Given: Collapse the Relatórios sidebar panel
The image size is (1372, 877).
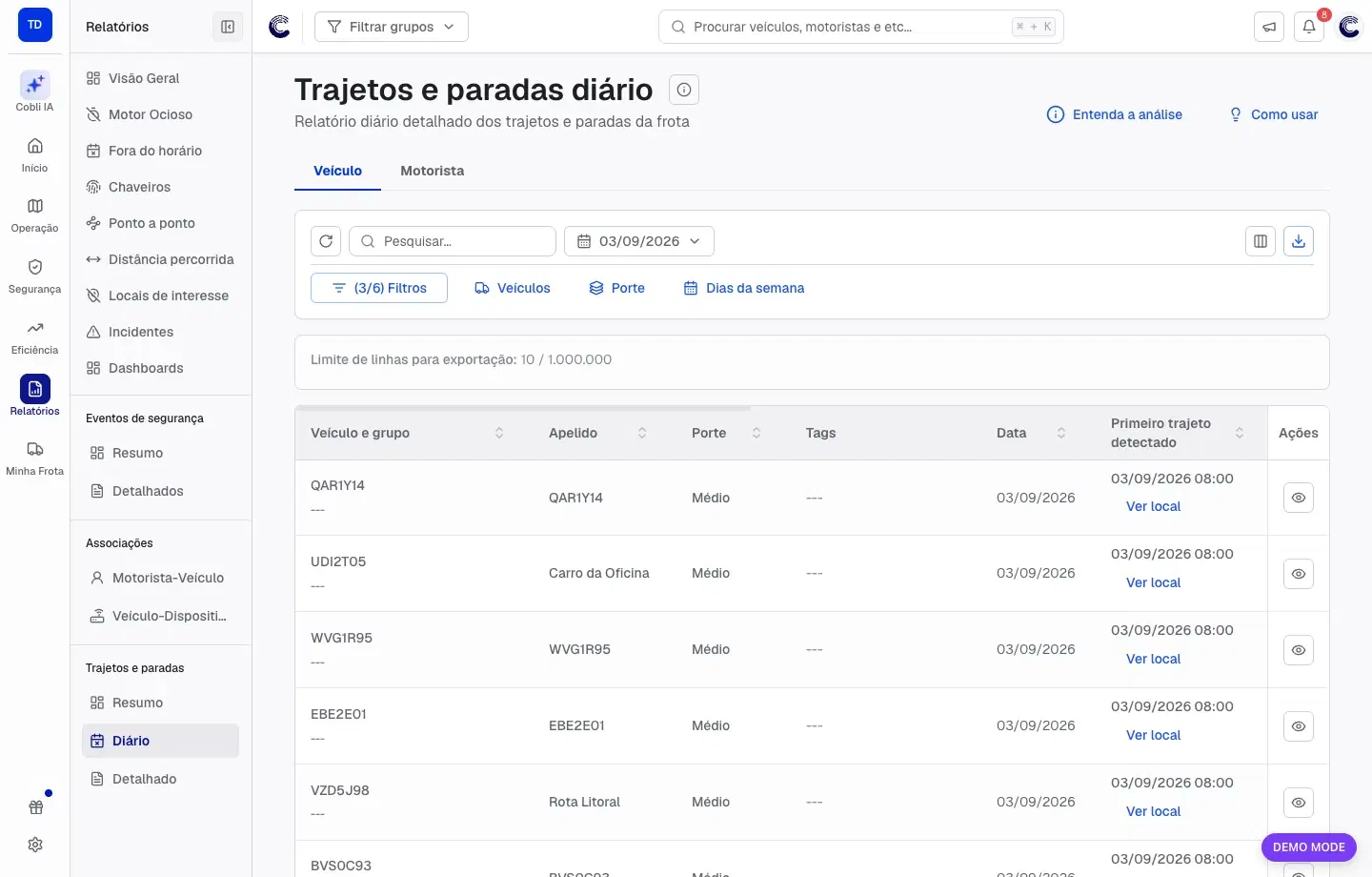Looking at the screenshot, I should [x=228, y=27].
